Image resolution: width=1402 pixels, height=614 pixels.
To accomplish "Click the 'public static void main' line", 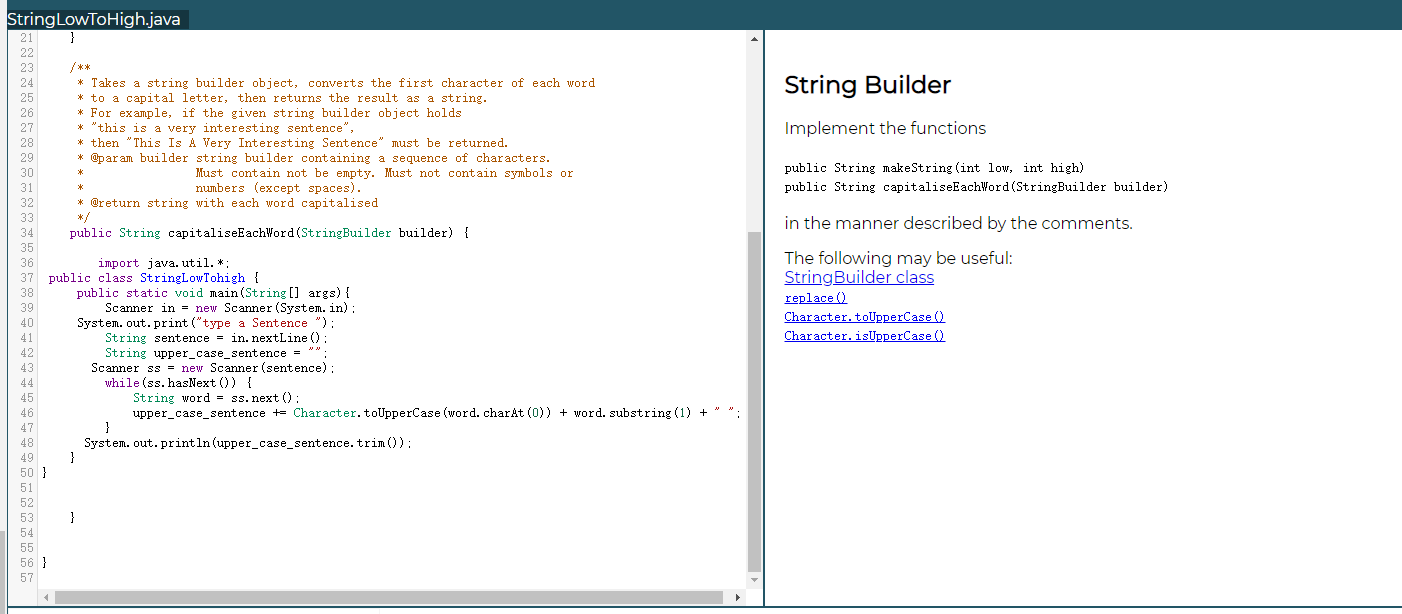I will tap(214, 293).
